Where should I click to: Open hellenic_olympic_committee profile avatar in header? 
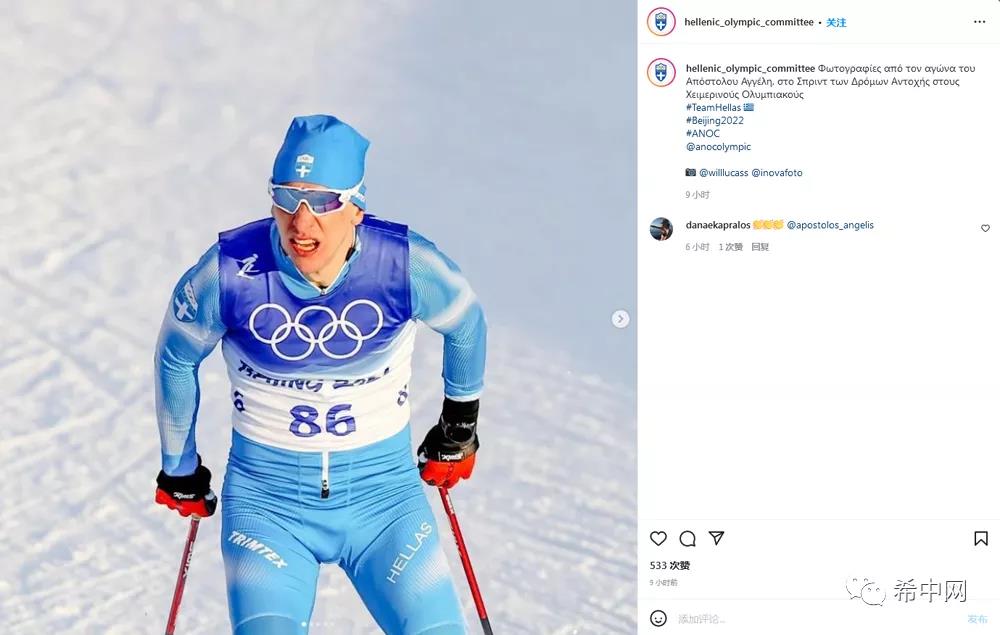(661, 22)
